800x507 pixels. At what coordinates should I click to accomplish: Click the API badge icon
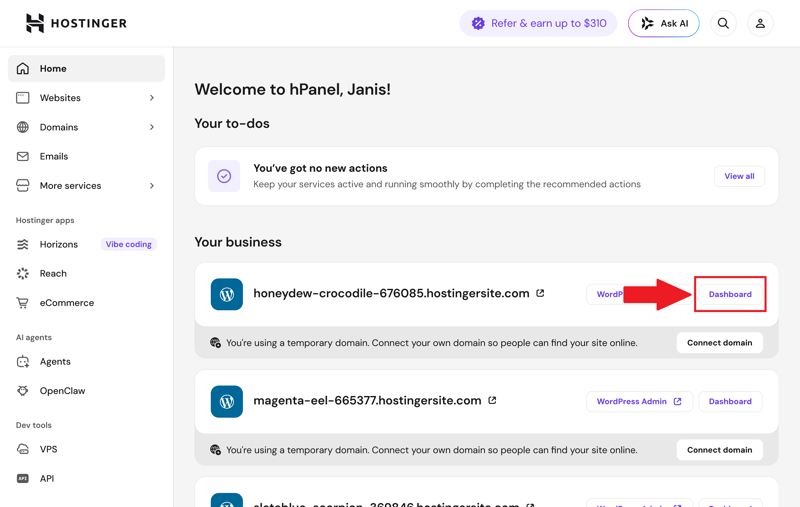coord(22,478)
